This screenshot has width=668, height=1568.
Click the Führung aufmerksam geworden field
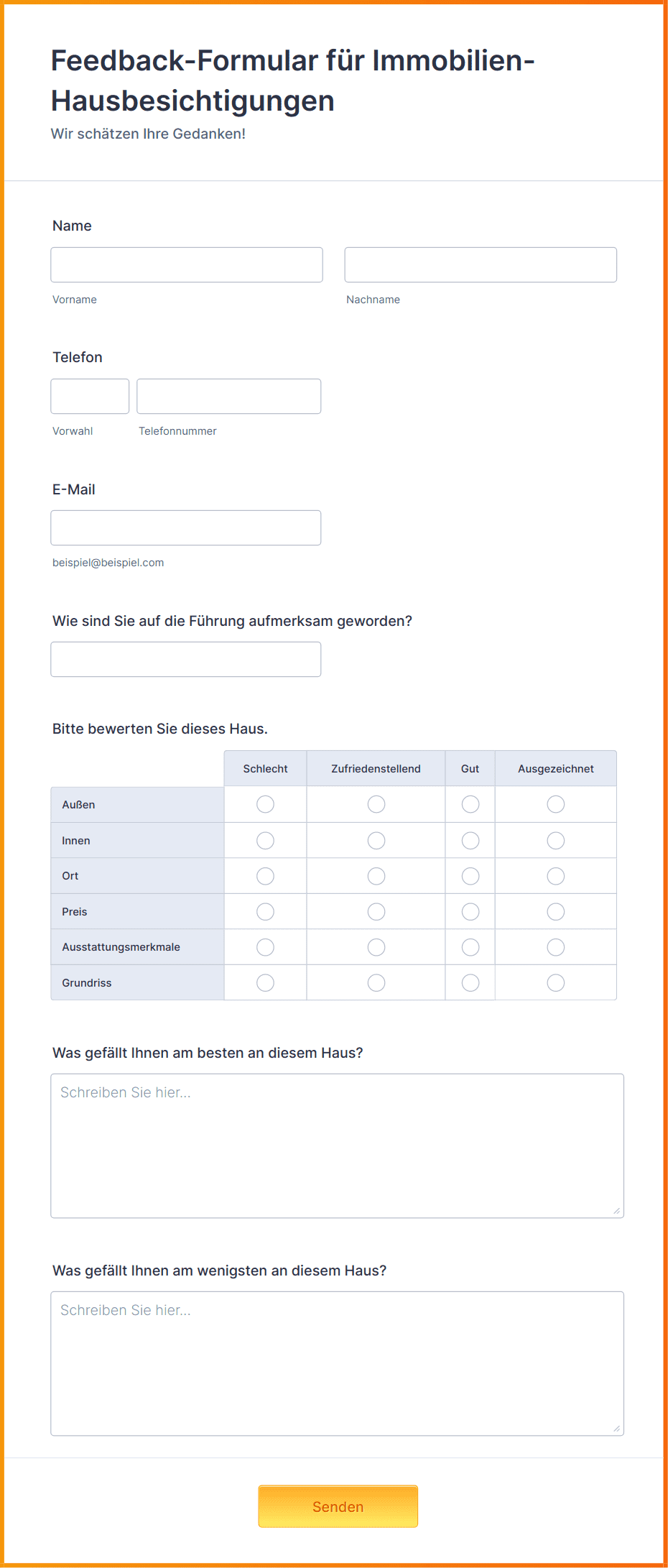(x=186, y=659)
